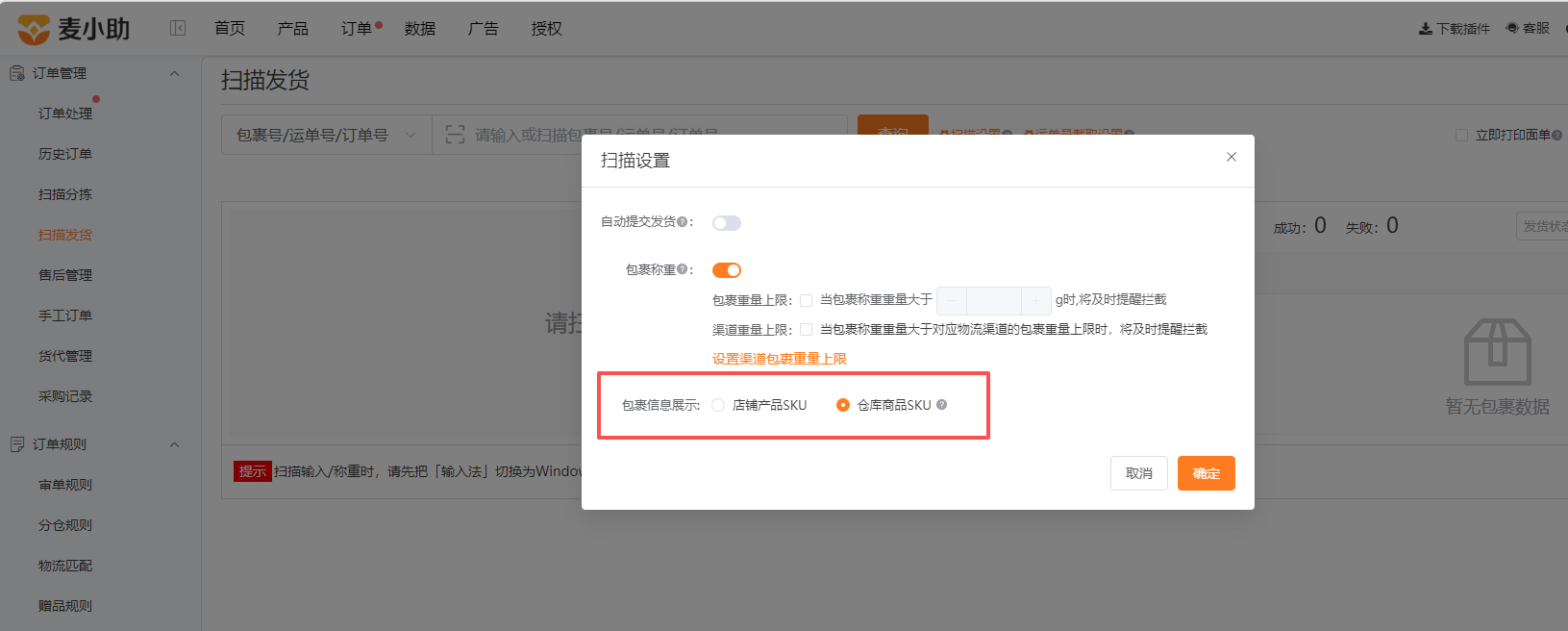
Task: Click the 取消 button in dialog
Action: point(1139,473)
